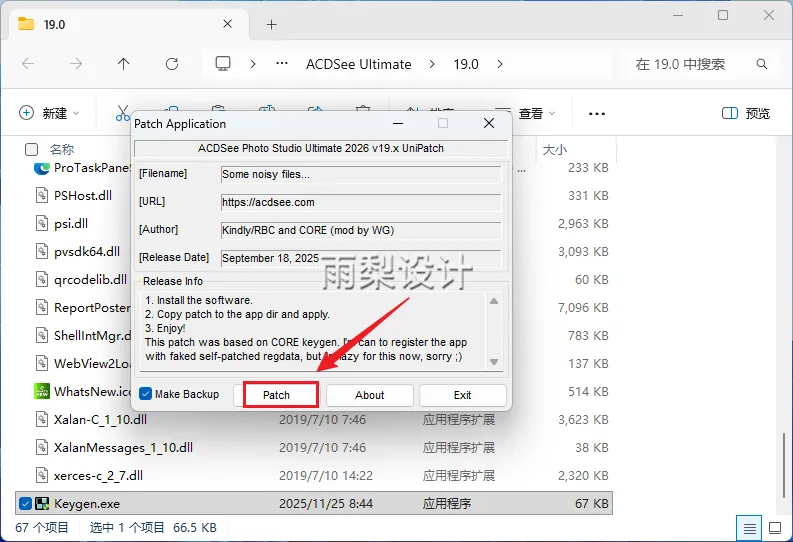793x542 pixels.
Task: Click the URL field showing https://acdsee.com
Action: coord(361,202)
